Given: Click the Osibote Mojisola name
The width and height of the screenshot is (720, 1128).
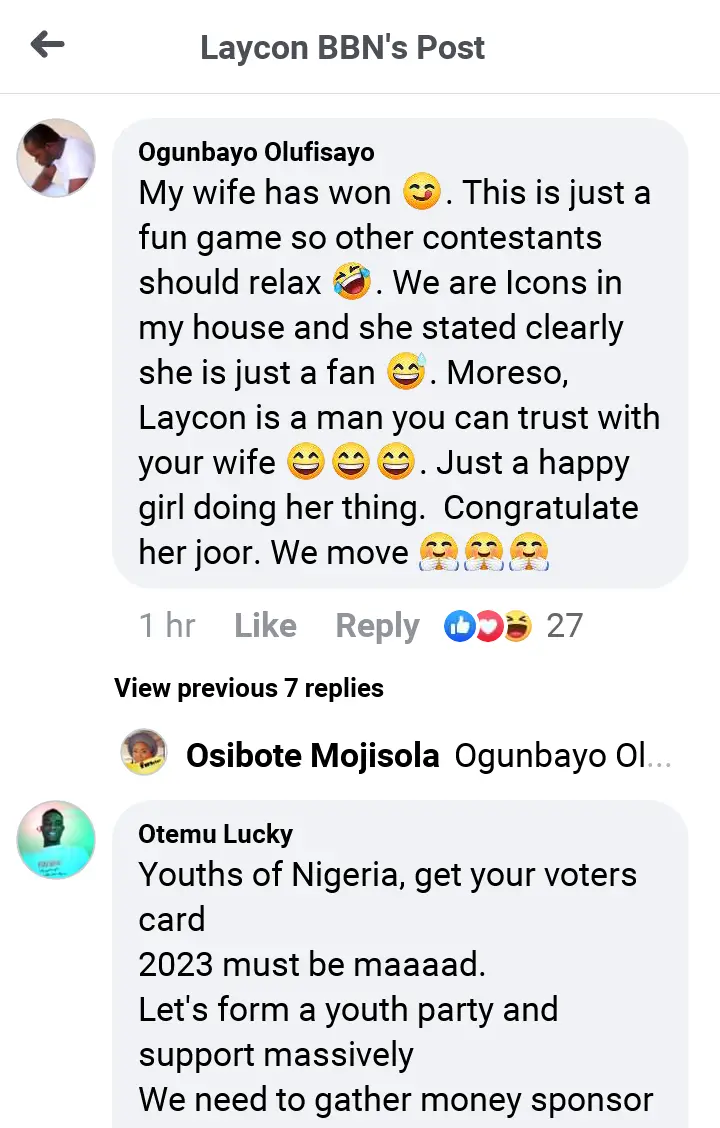Looking at the screenshot, I should tap(312, 756).
